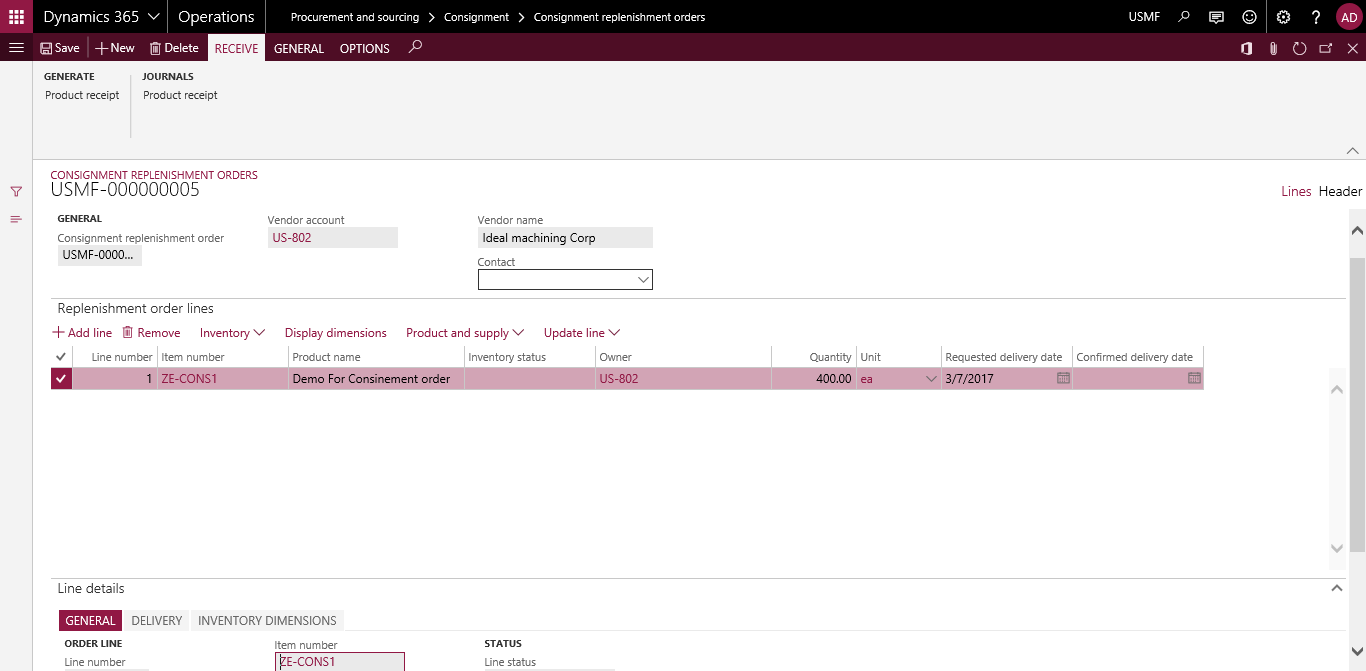This screenshot has width=1366, height=671.
Task: Open the Contact dropdown
Action: coord(643,279)
